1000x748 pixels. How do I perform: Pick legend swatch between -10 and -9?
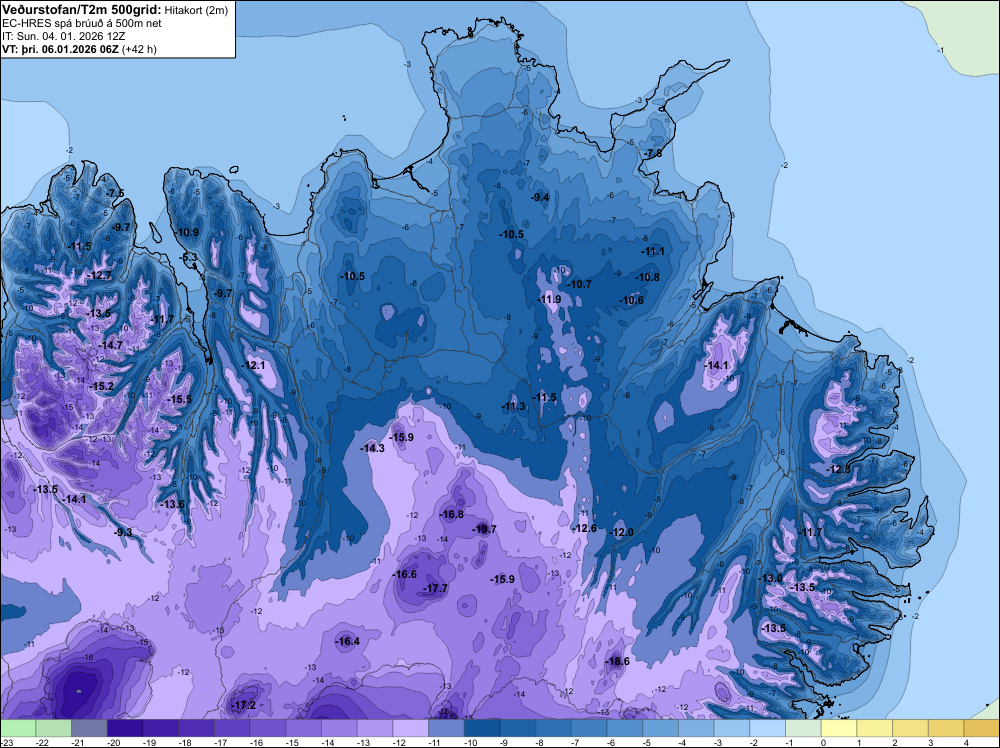(x=482, y=728)
